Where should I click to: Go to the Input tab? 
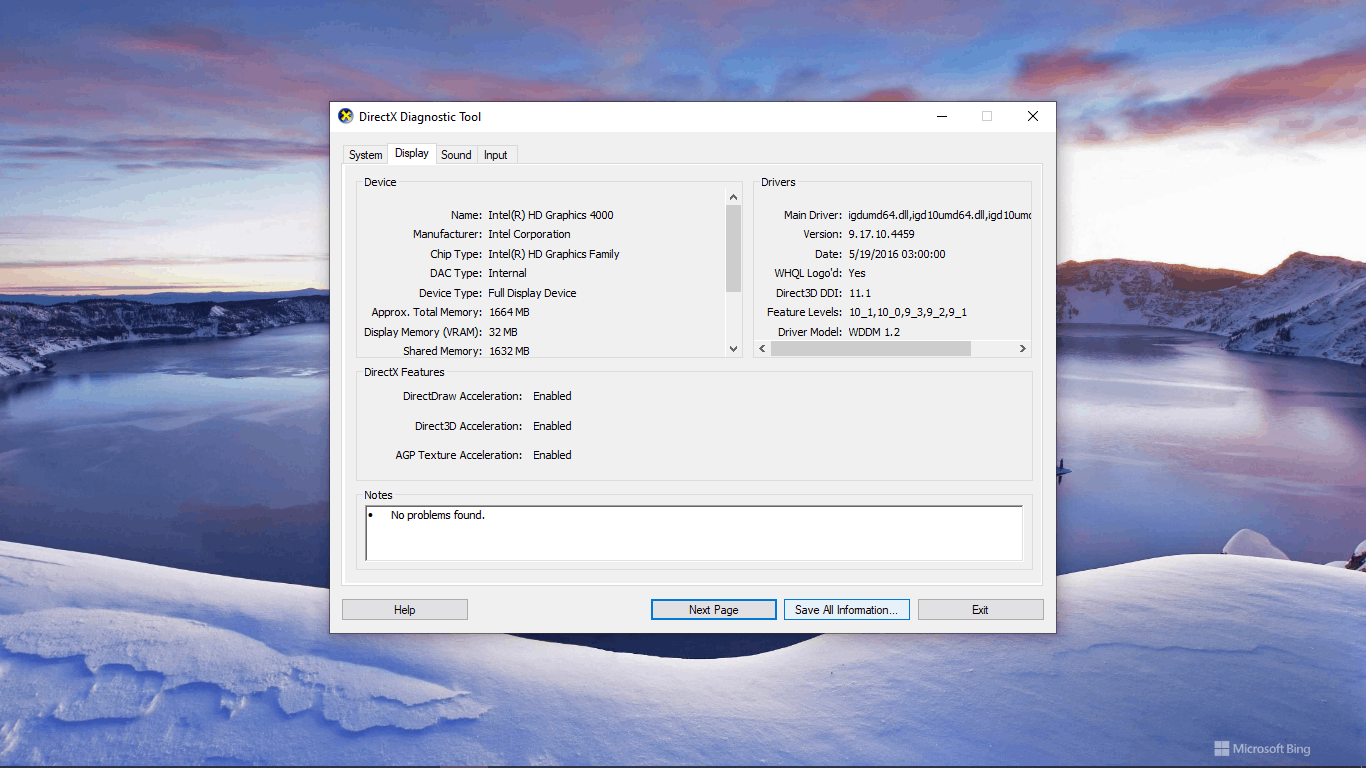click(496, 155)
